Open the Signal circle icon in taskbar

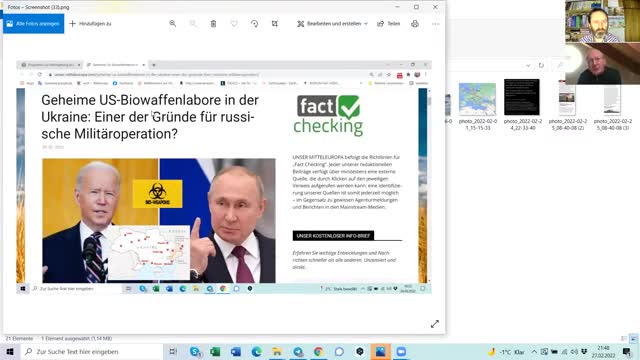339,352
